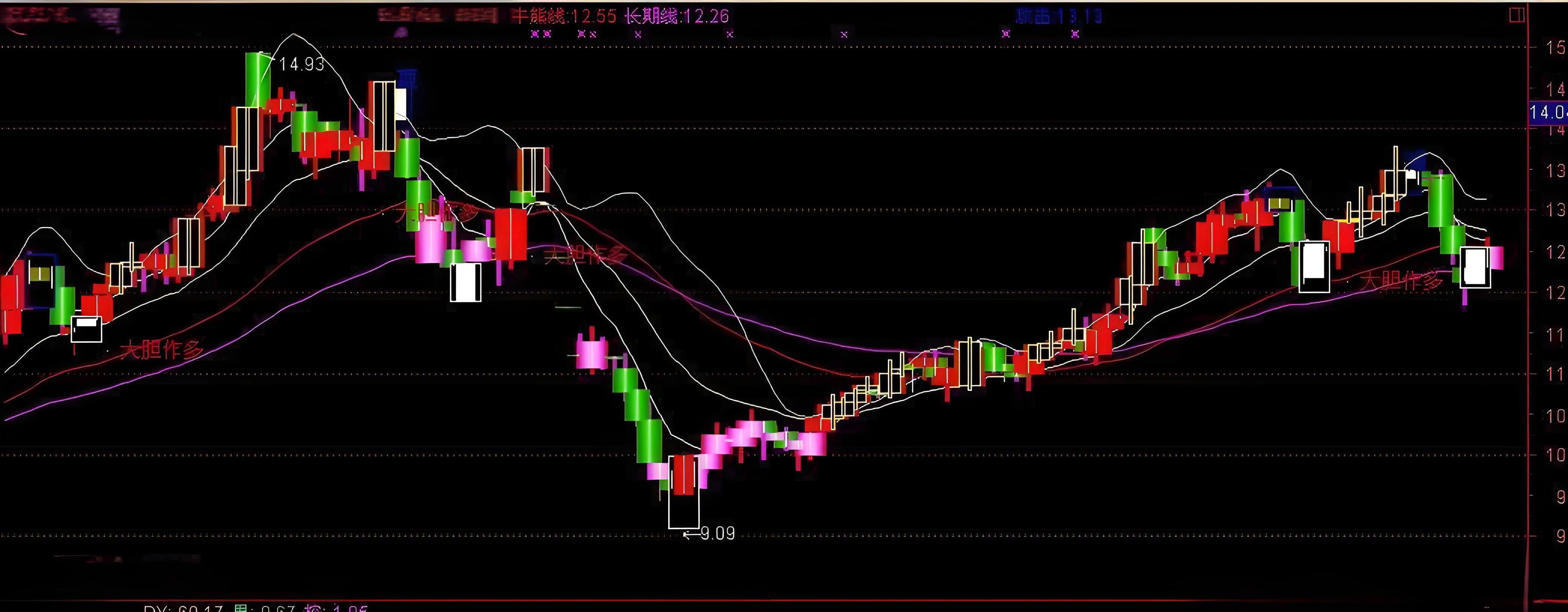Select the tall green candle at the 14.93 peak
Viewport: 1568px width, 612px height.
coord(257,80)
